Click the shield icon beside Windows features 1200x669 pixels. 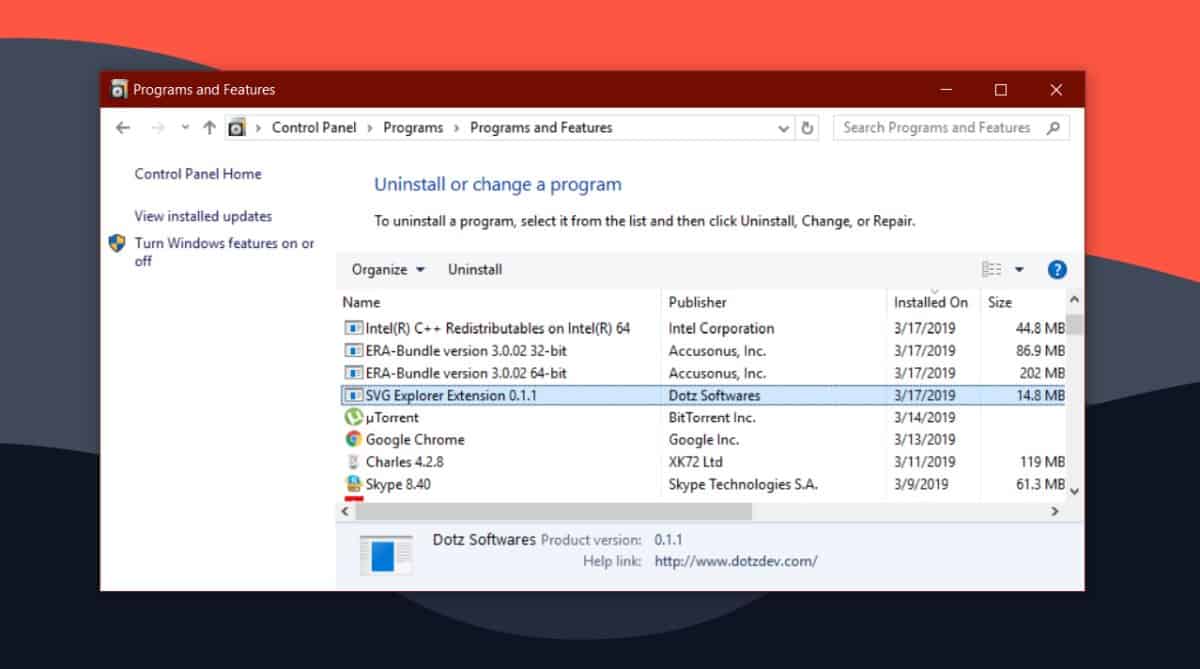[x=117, y=243]
